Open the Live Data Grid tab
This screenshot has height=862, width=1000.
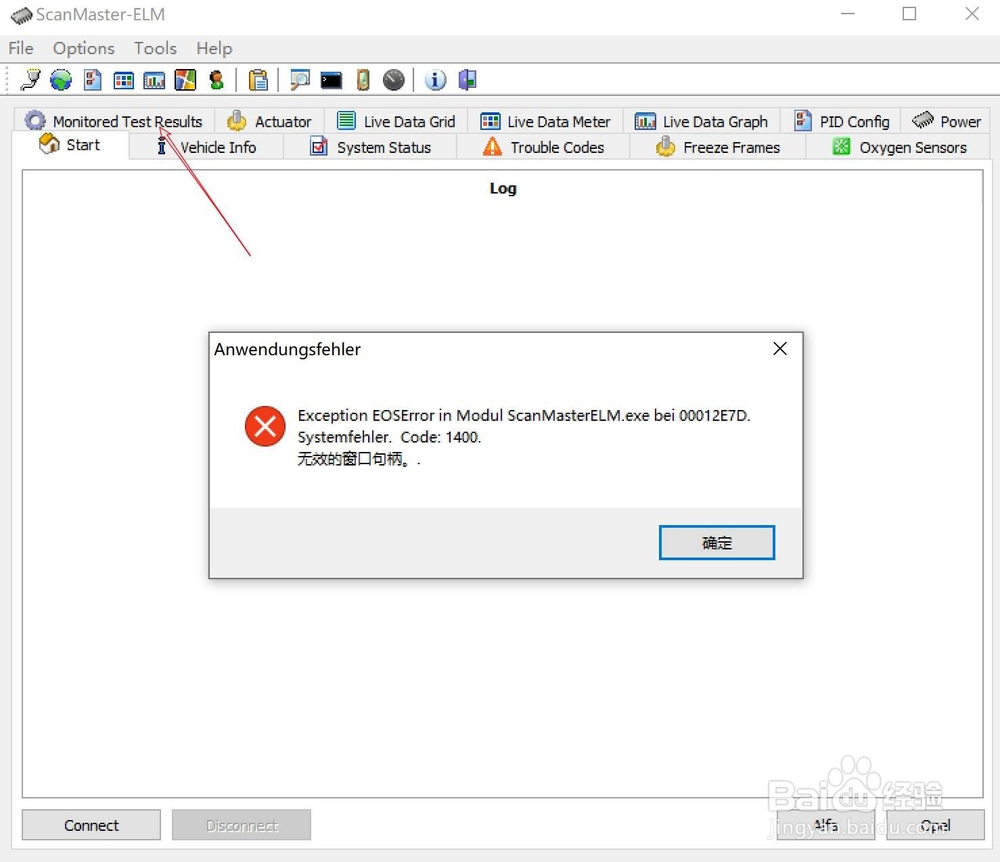(396, 121)
